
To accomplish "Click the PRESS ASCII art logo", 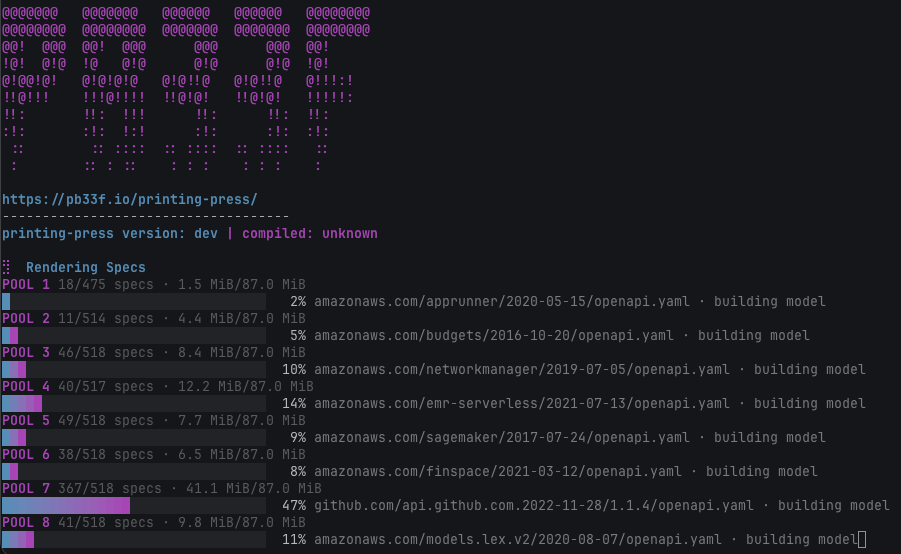I will click(x=186, y=89).
